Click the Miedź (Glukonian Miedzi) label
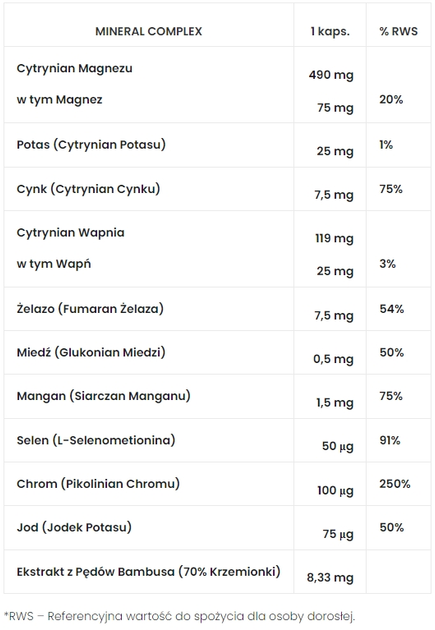This screenshot has width=435, height=630. [x=91, y=353]
